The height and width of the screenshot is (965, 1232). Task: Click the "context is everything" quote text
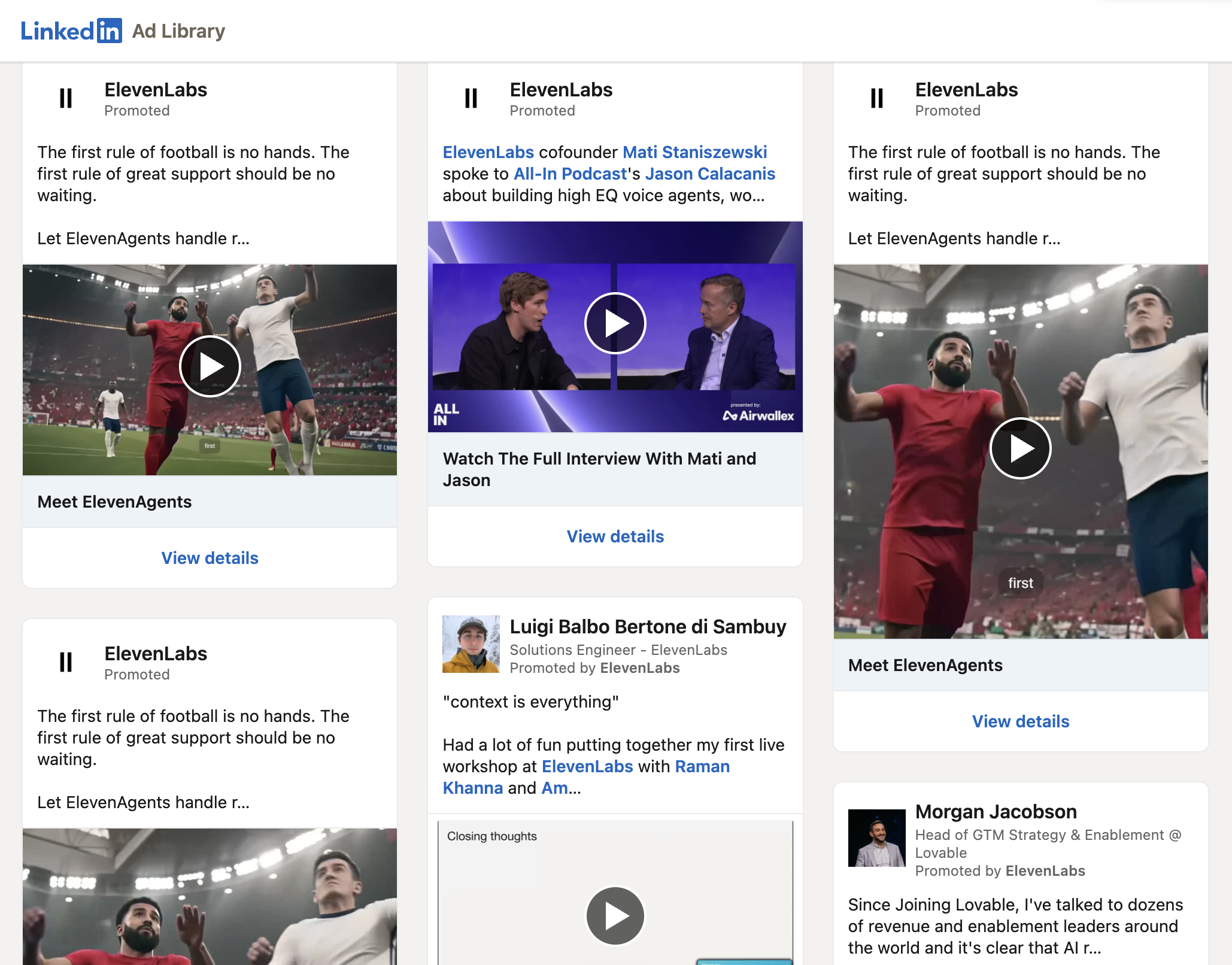click(x=531, y=702)
